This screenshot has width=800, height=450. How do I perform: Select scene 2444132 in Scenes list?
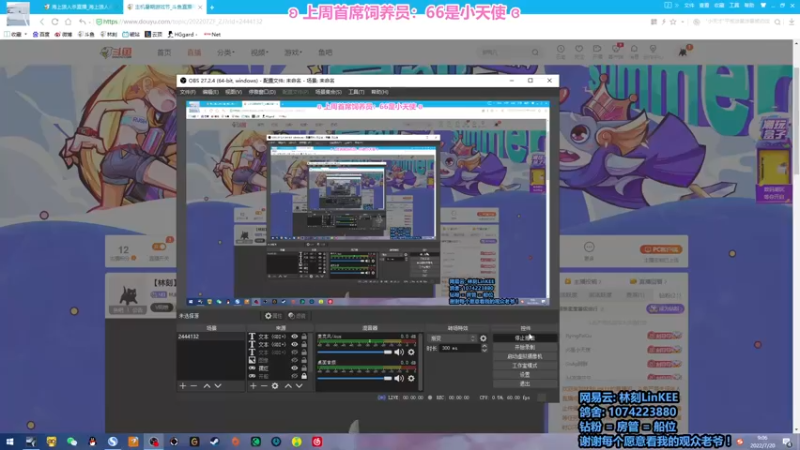click(x=211, y=337)
